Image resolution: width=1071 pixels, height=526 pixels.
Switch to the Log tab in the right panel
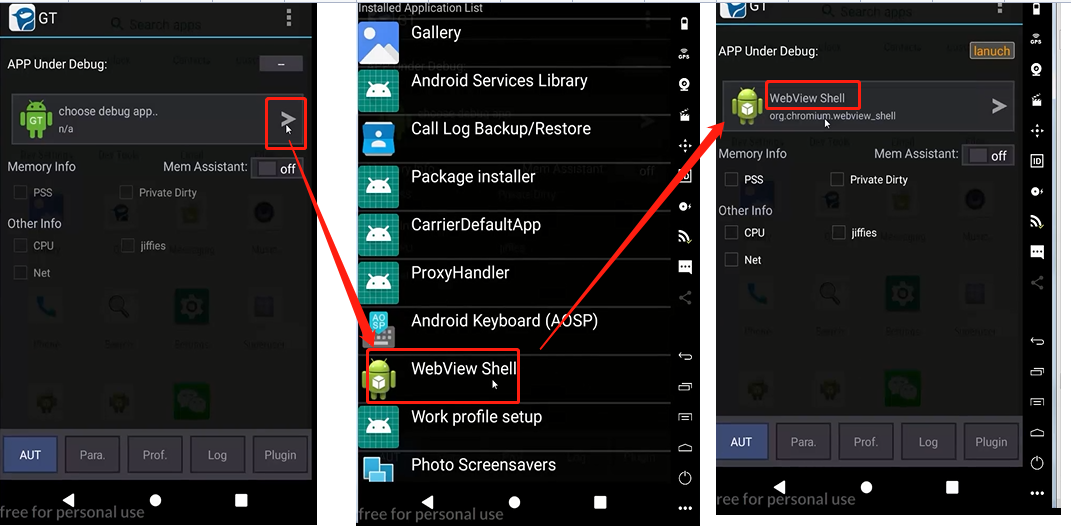tap(928, 442)
